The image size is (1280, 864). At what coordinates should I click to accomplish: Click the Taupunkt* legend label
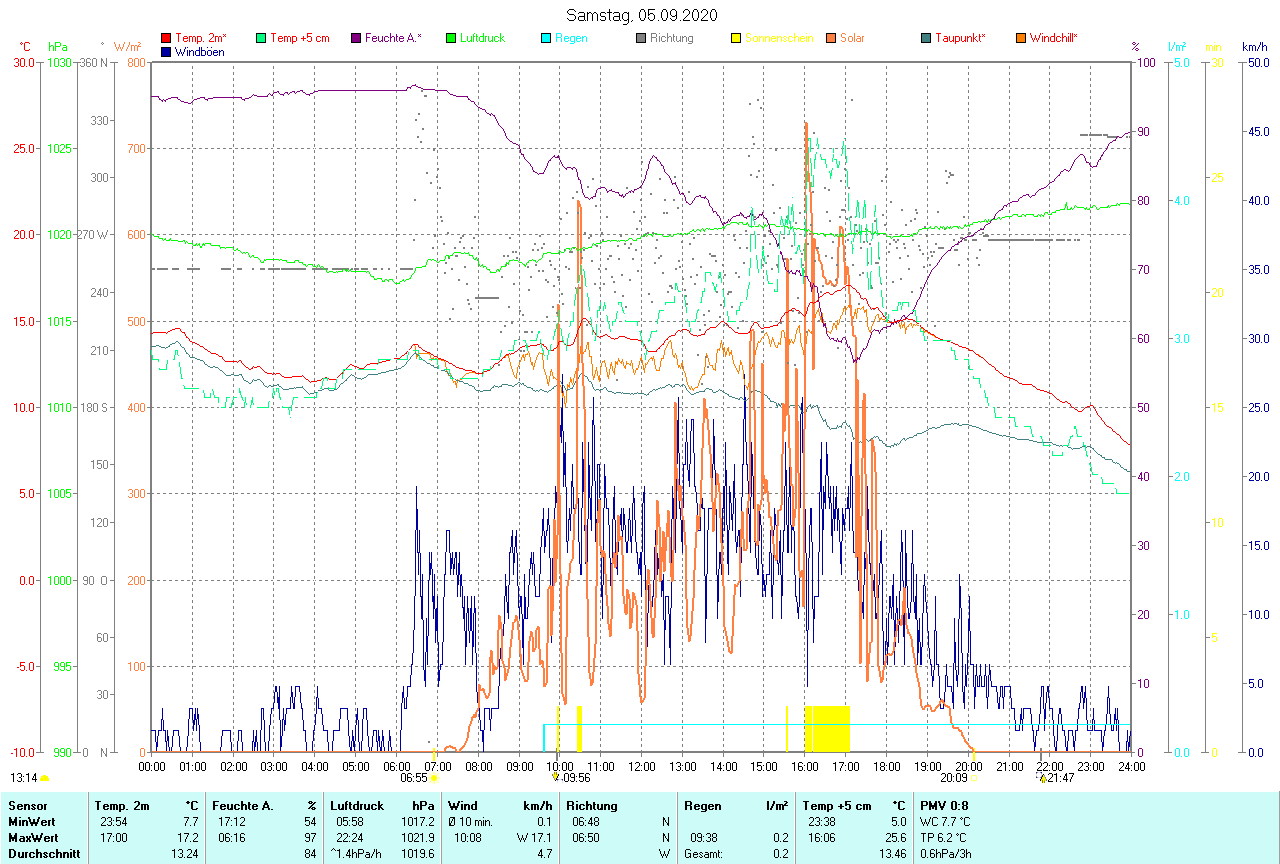(x=960, y=38)
